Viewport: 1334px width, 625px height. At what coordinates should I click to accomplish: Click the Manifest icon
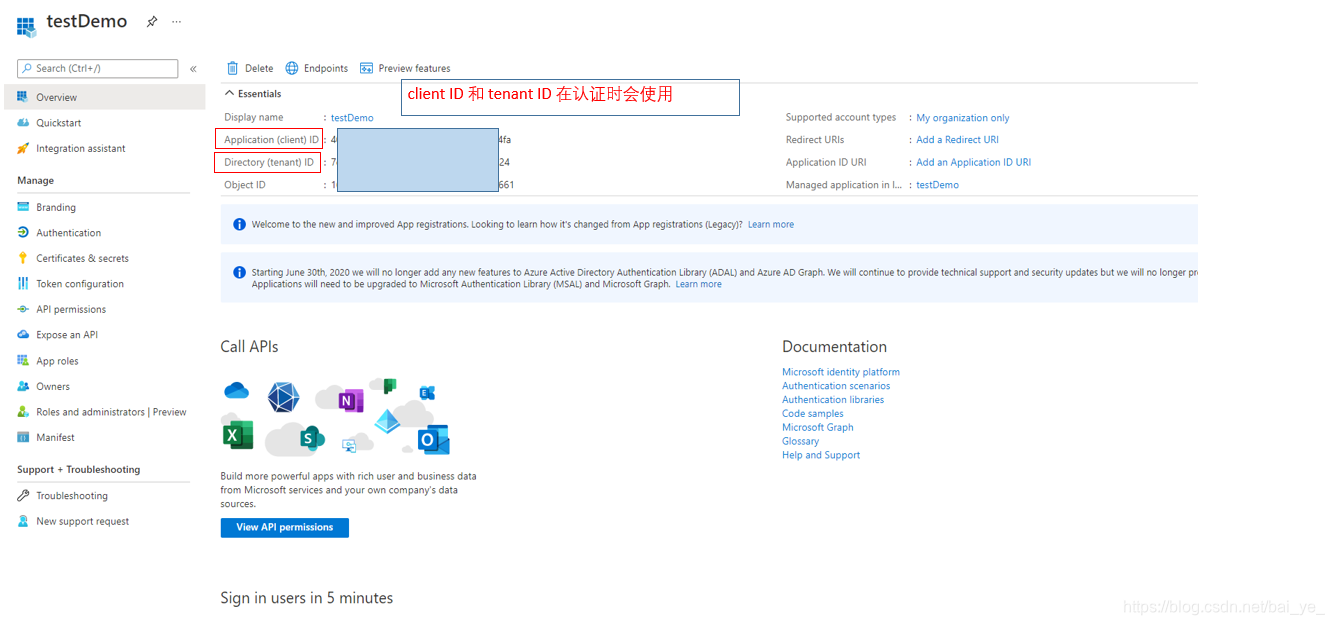23,437
